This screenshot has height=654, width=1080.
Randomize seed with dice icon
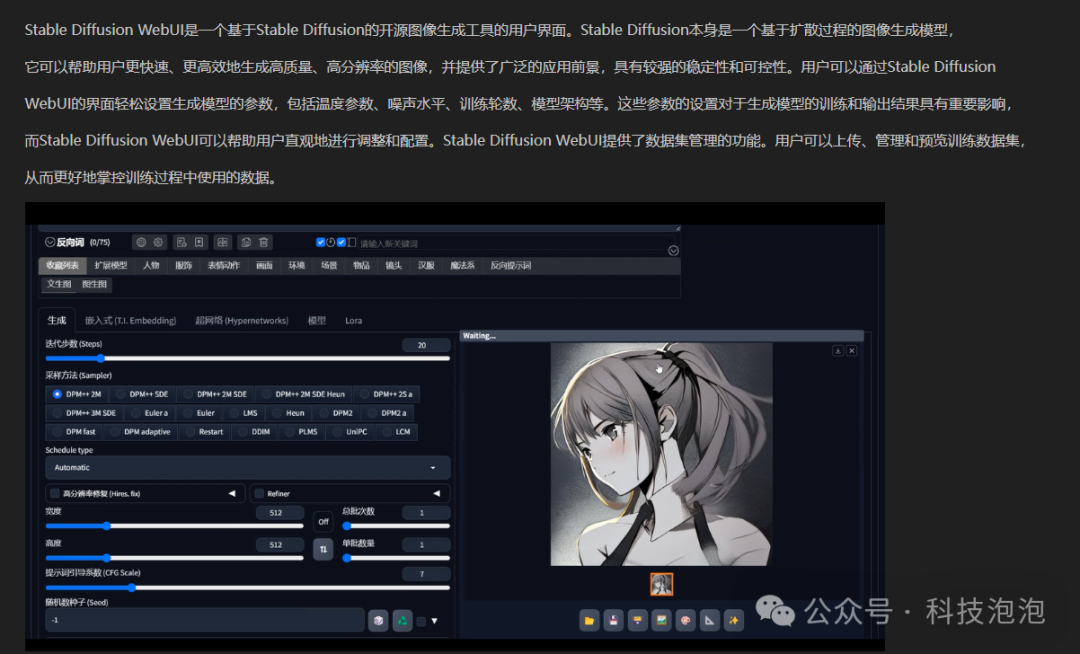[378, 620]
